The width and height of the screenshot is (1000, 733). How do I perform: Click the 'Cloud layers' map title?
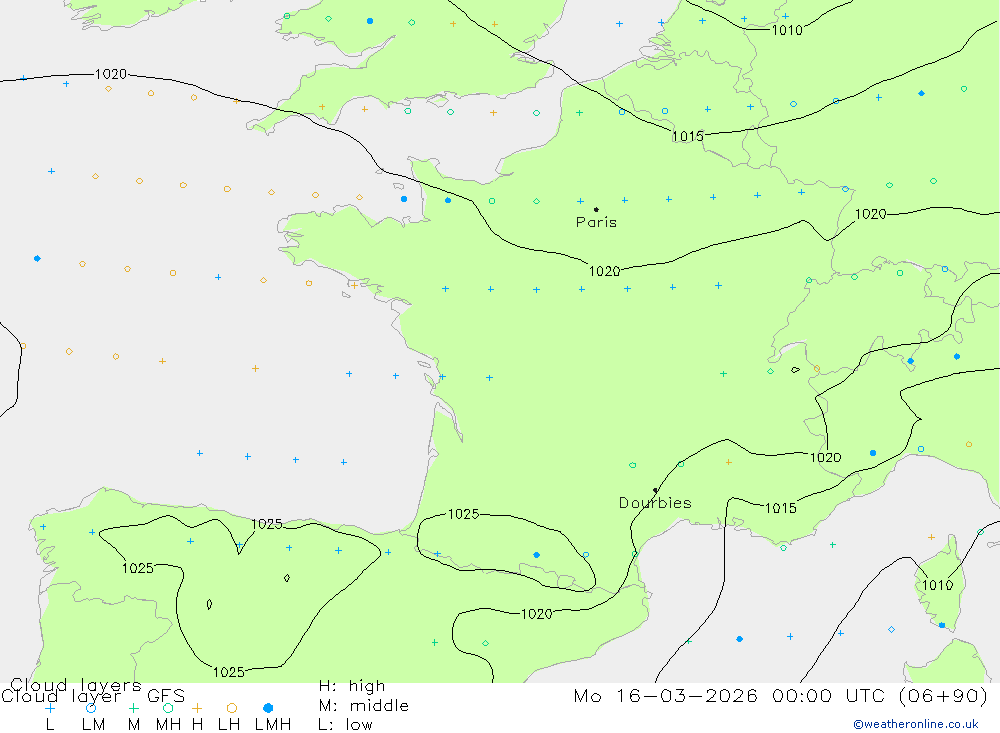pyautogui.click(x=76, y=685)
